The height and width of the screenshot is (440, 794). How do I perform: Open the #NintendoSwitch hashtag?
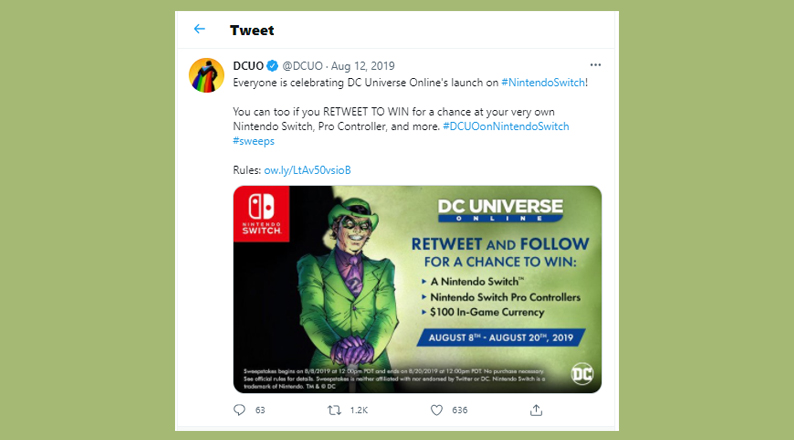pyautogui.click(x=543, y=83)
